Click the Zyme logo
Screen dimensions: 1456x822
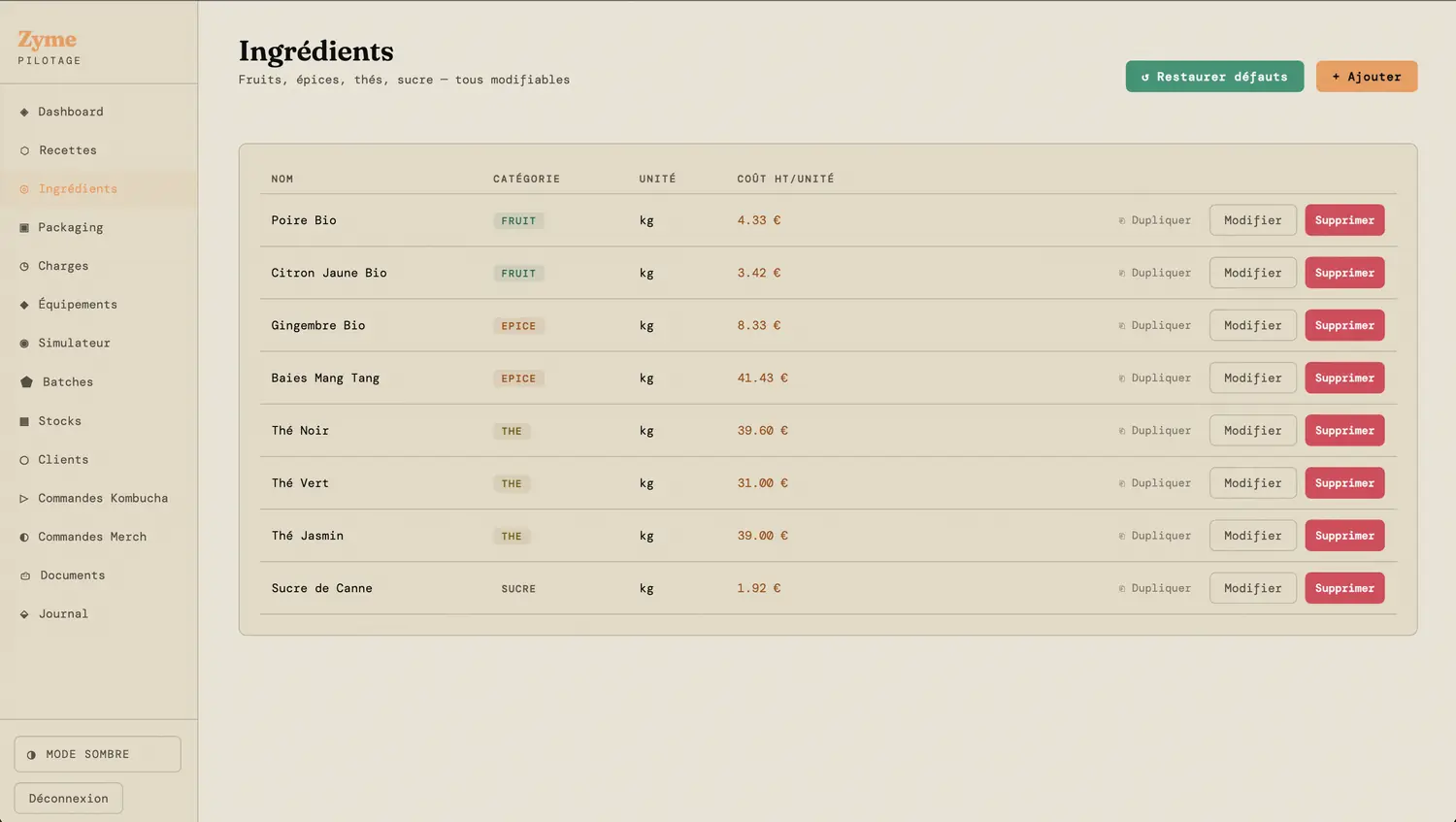click(x=47, y=40)
